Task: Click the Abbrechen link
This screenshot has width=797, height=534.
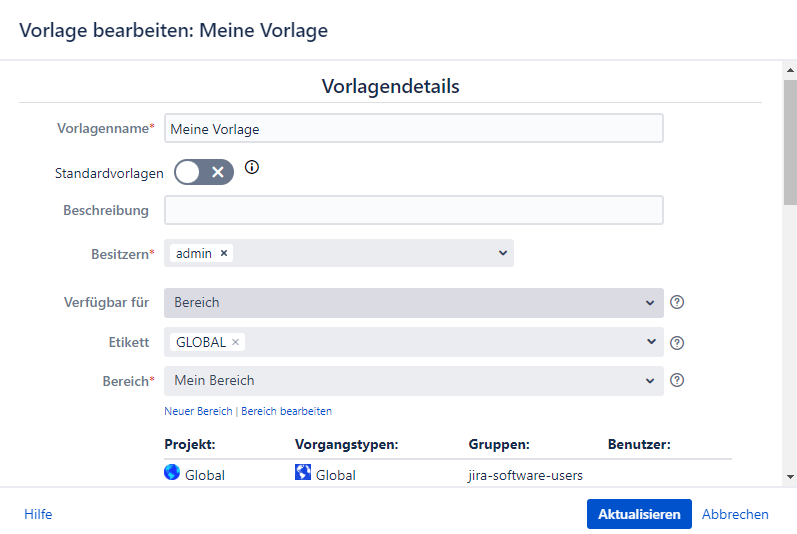Action: click(x=735, y=514)
